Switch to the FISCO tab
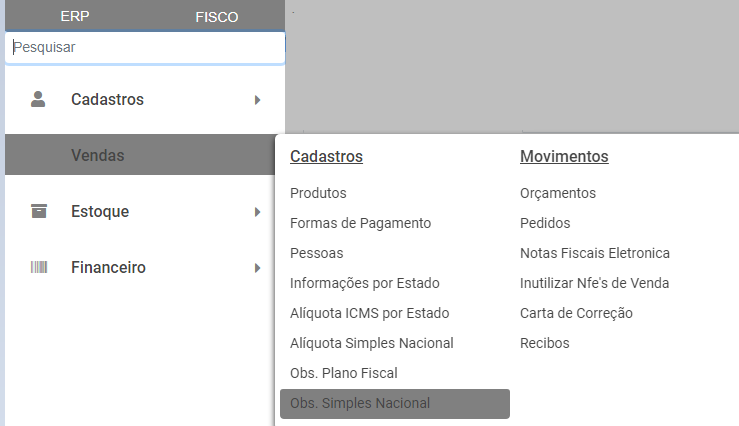 coord(216,17)
